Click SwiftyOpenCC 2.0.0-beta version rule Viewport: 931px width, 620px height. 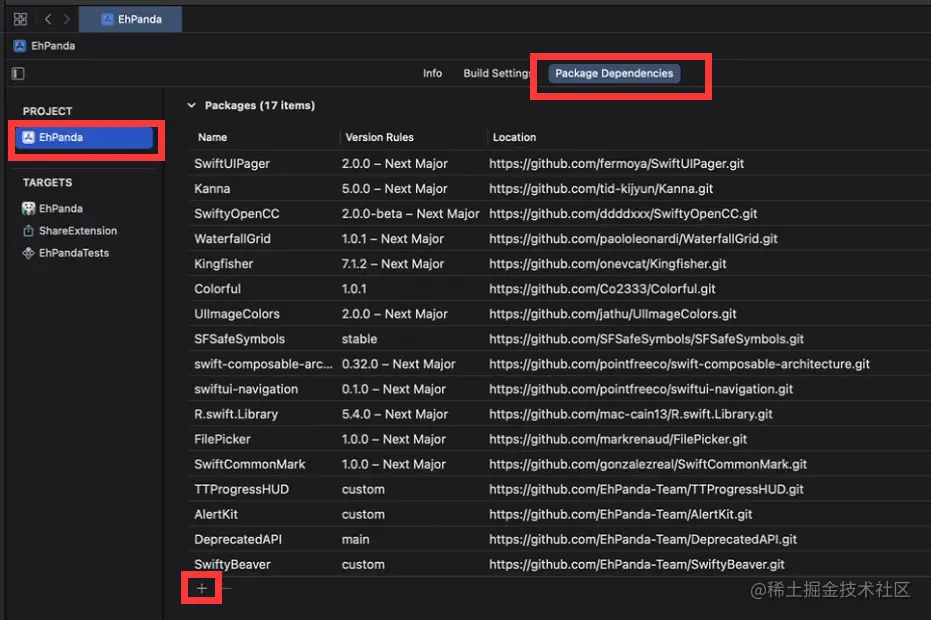click(x=410, y=214)
